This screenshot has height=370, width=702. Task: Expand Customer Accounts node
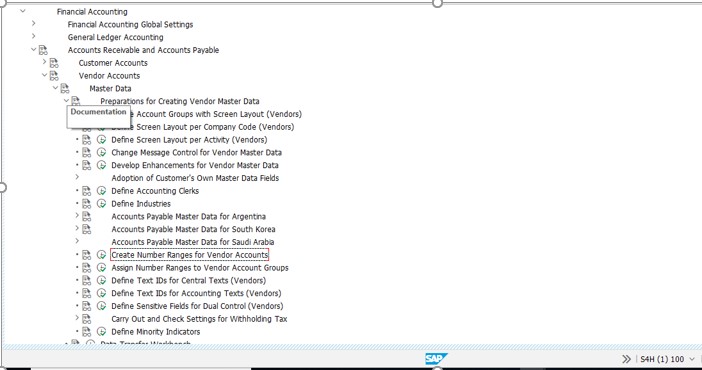44,62
